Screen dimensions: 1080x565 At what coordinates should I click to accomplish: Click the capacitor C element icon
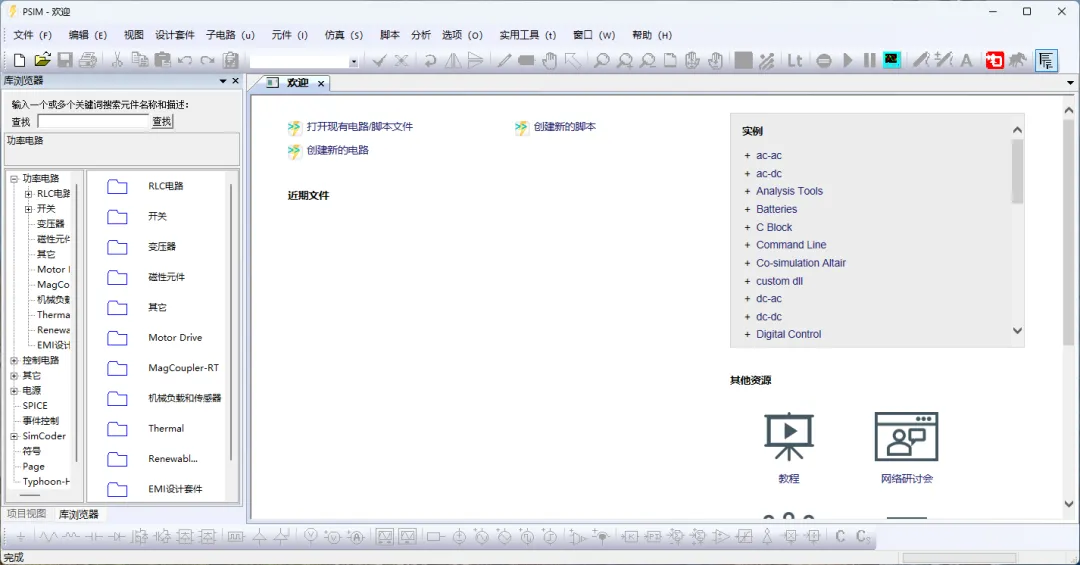840,536
